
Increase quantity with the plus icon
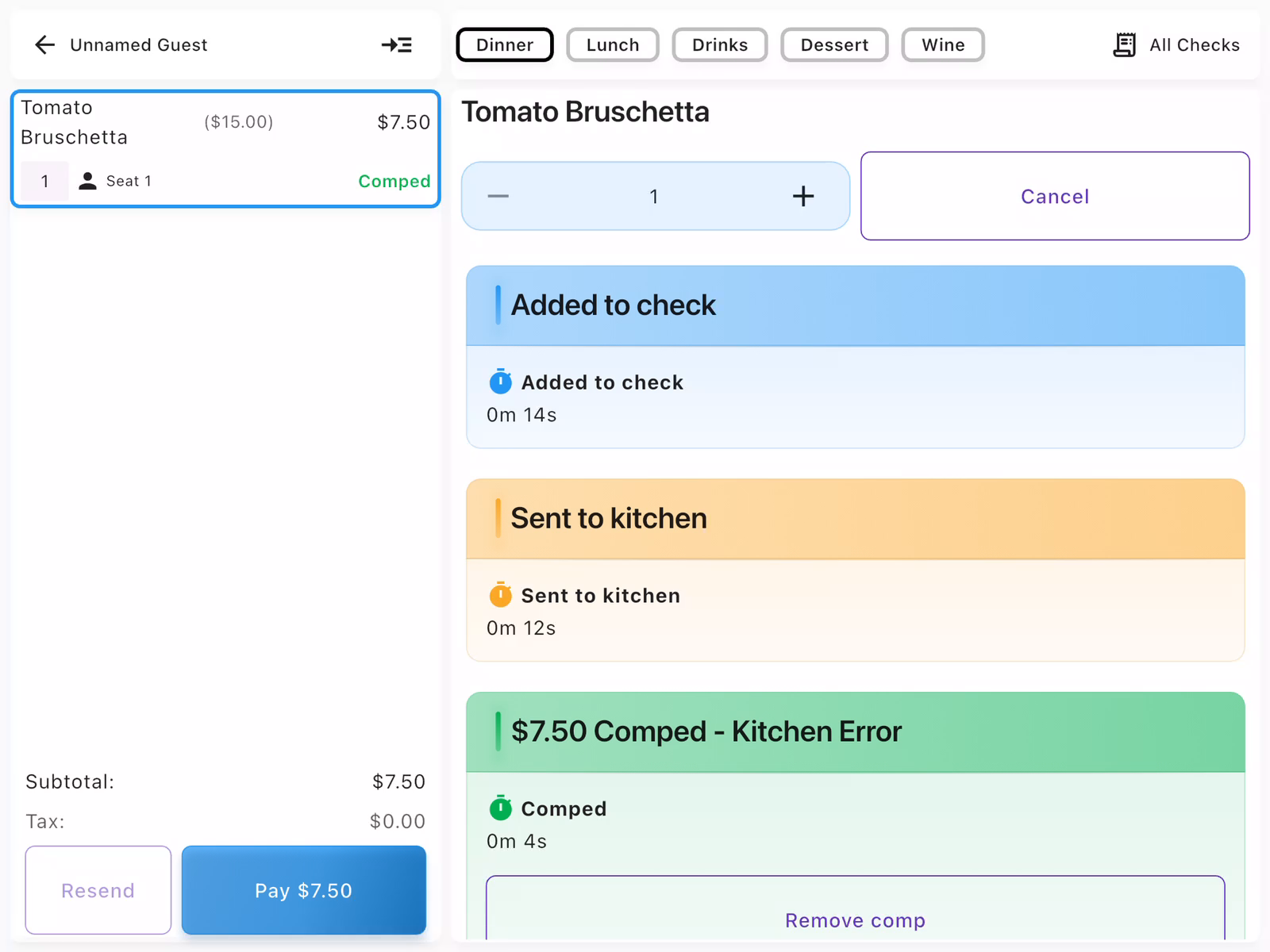pyautogui.click(x=802, y=196)
